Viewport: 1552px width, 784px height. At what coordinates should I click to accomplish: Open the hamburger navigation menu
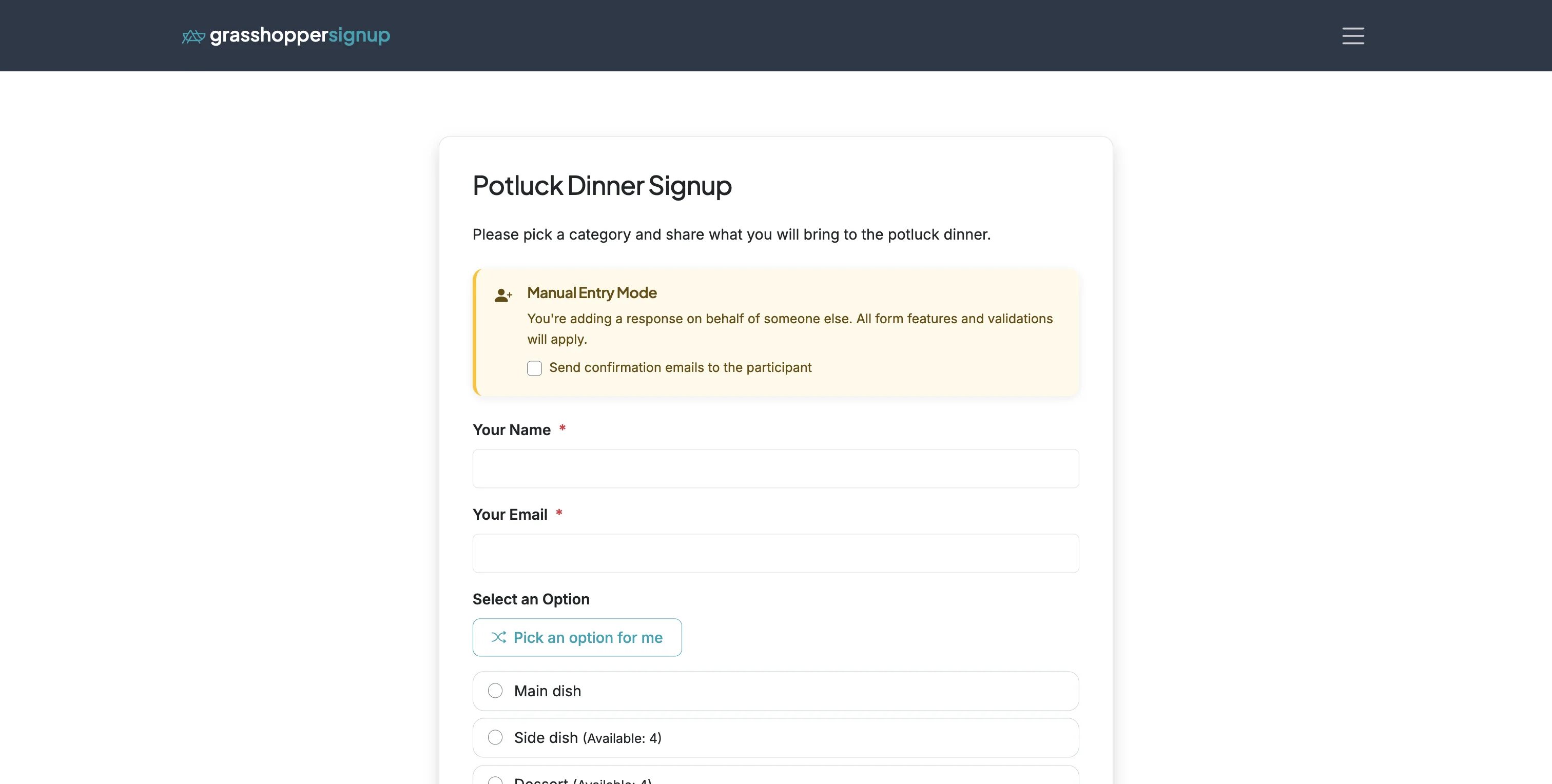point(1353,35)
